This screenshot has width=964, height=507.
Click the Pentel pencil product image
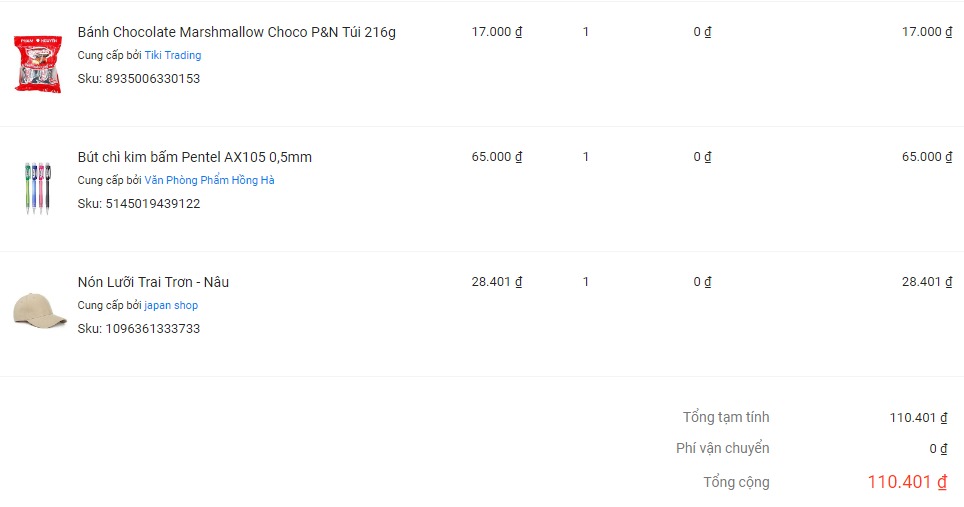tap(37, 187)
